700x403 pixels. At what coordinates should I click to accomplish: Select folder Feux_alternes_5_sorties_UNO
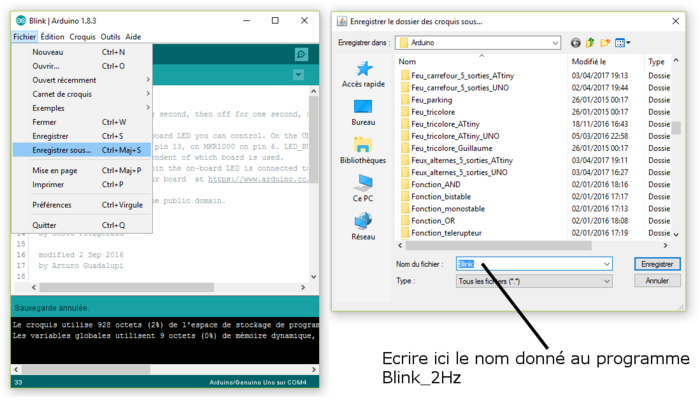tap(459, 172)
